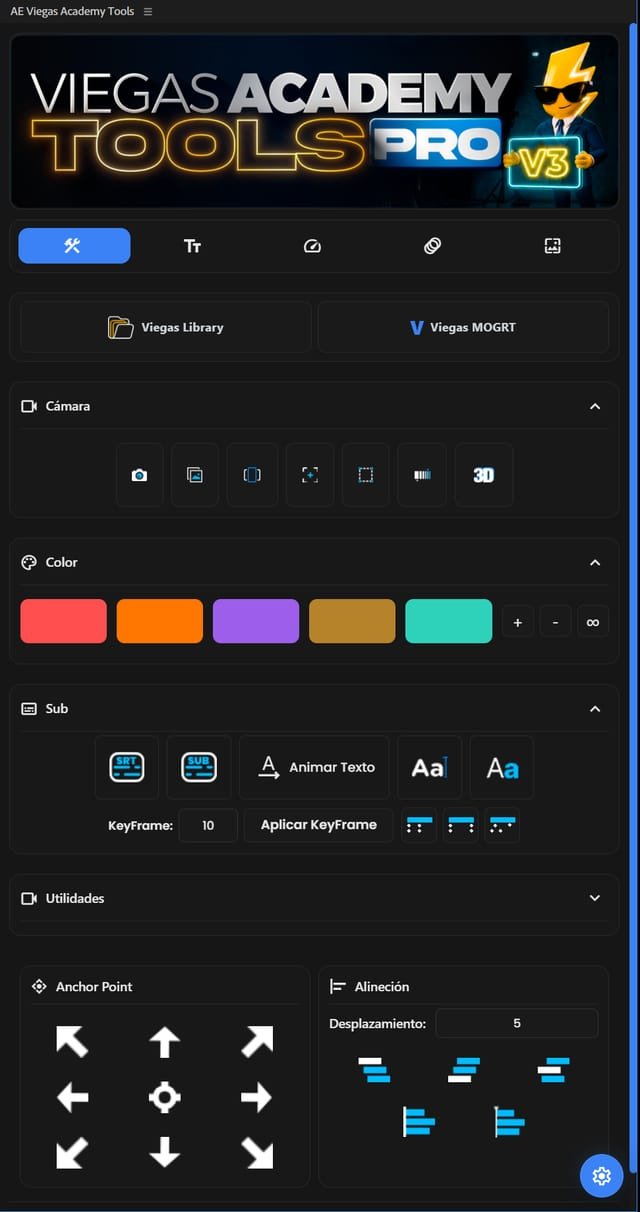Viewport: 640px width, 1212px height.
Task: Switch to the overlapping circles tab
Action: 432,246
